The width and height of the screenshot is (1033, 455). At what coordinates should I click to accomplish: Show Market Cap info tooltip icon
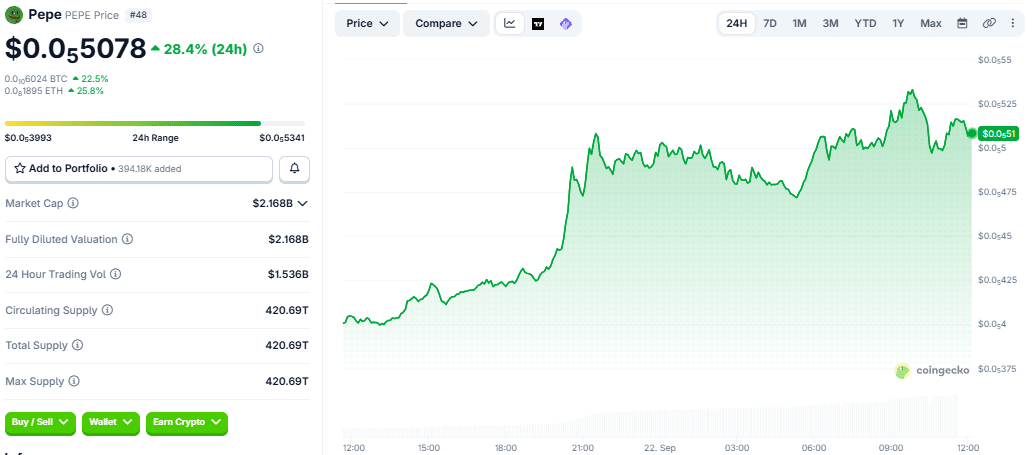pos(73,203)
